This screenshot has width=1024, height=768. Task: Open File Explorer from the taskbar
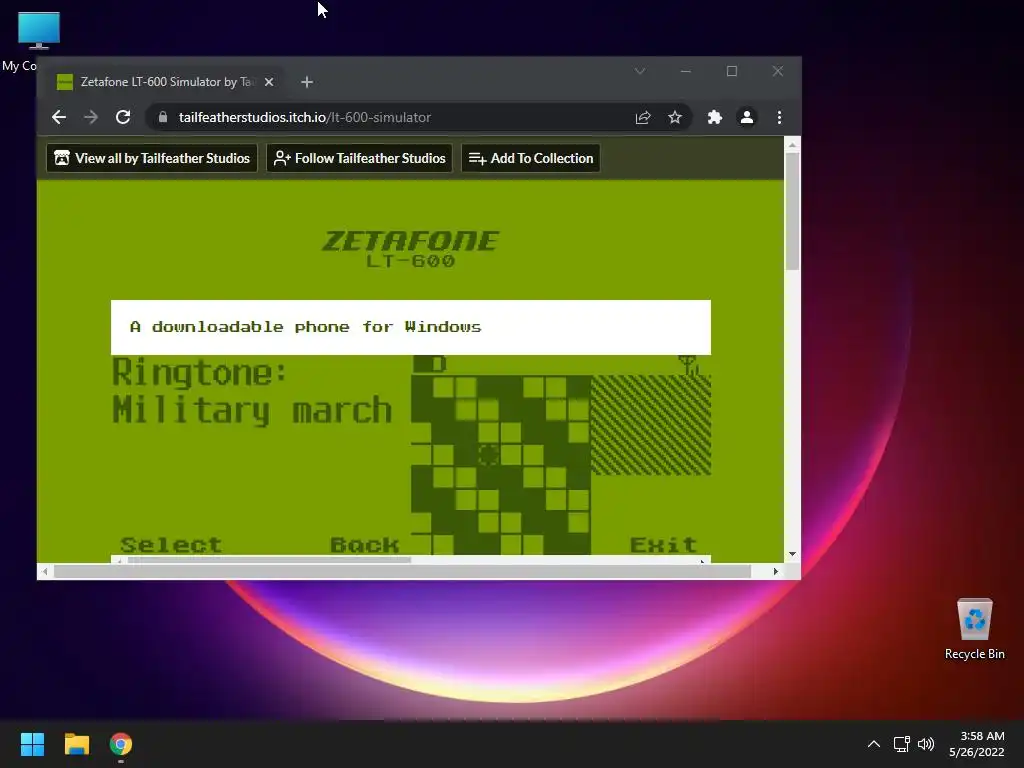76,744
